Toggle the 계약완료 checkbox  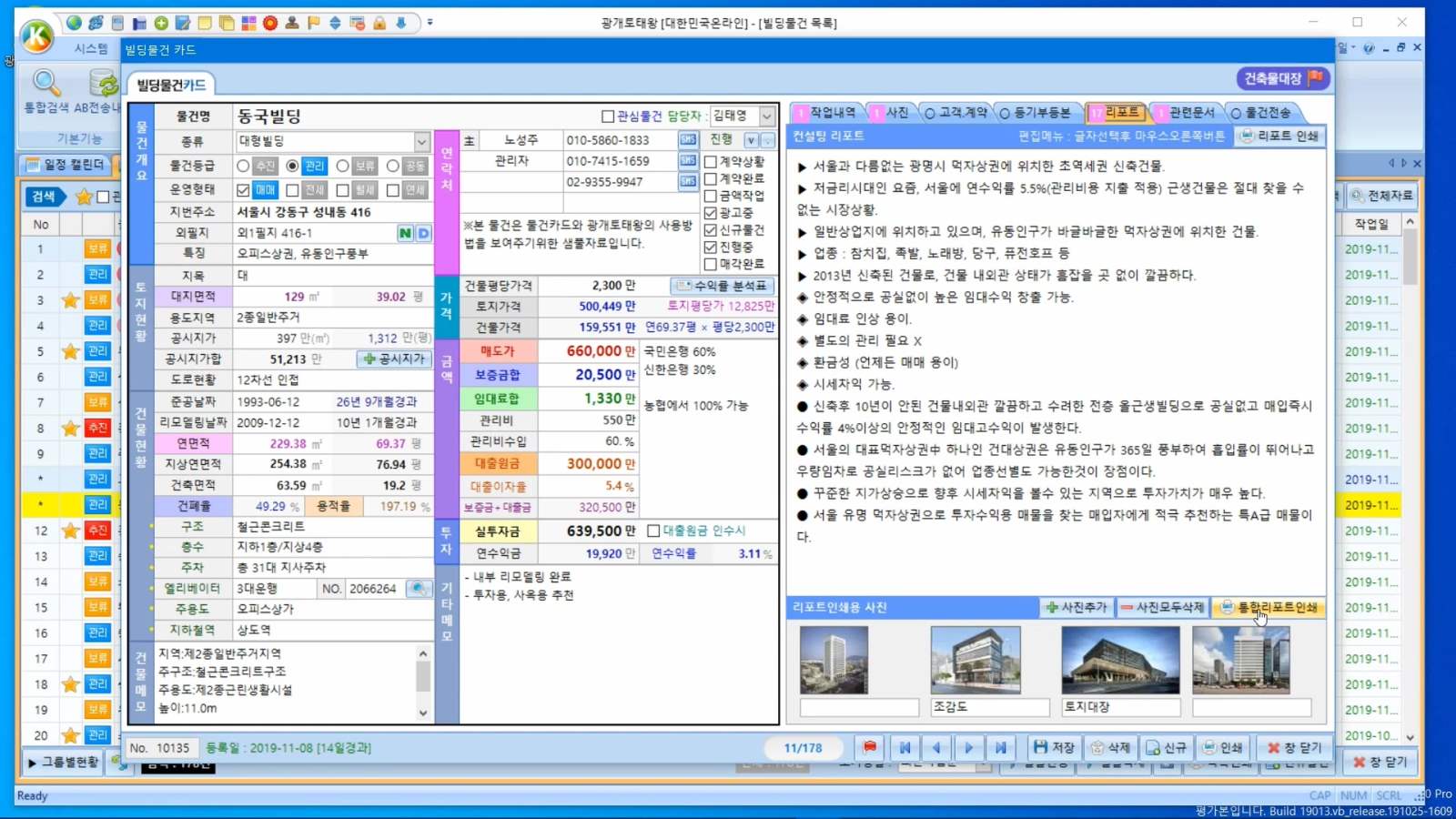click(711, 178)
